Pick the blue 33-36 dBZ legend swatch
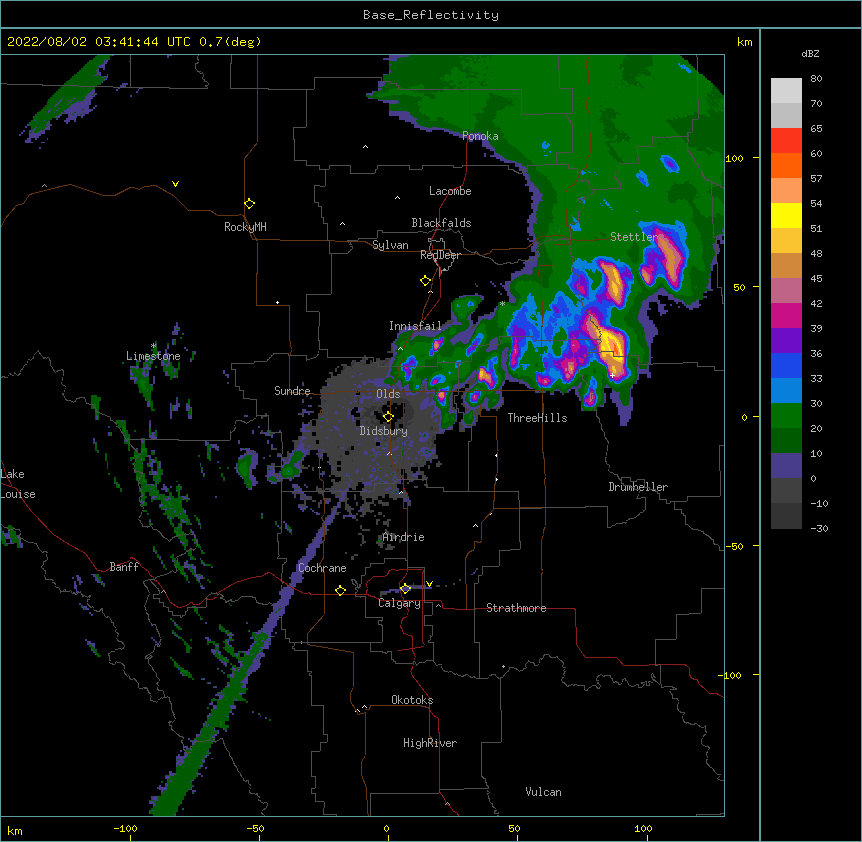The height and width of the screenshot is (842, 862). coord(786,365)
